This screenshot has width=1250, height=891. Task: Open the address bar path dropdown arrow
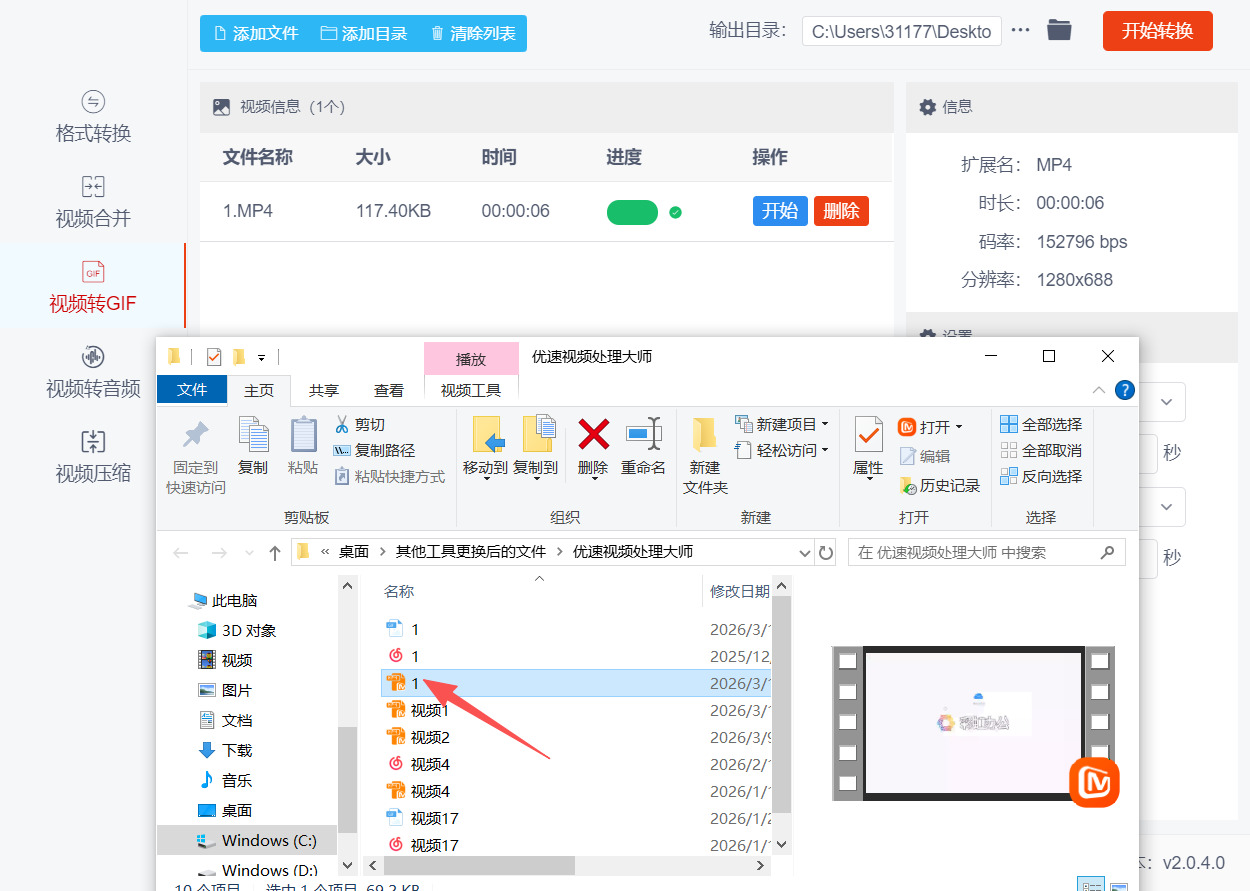pos(805,553)
